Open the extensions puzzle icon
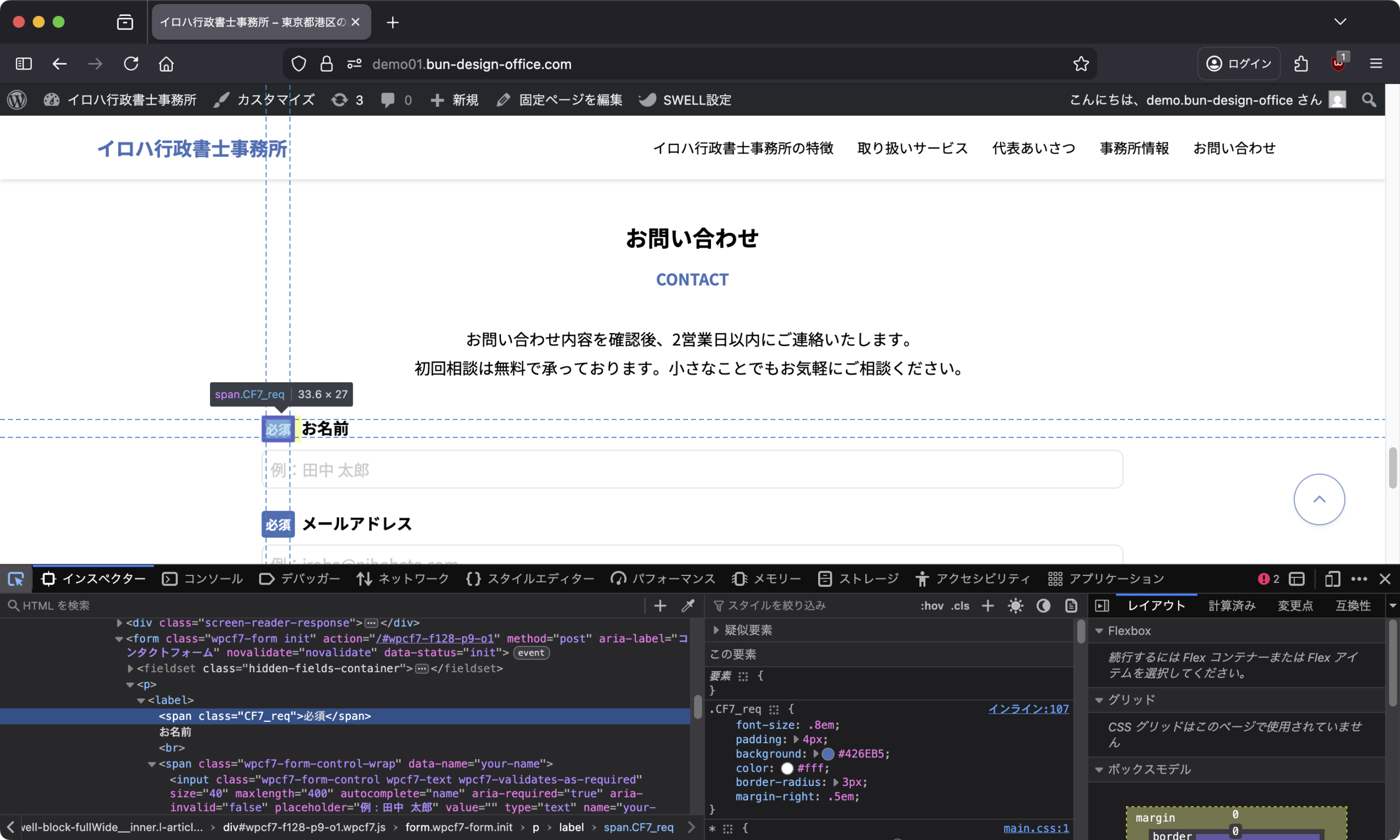Screen dimensions: 1400x840 coord(1300,64)
